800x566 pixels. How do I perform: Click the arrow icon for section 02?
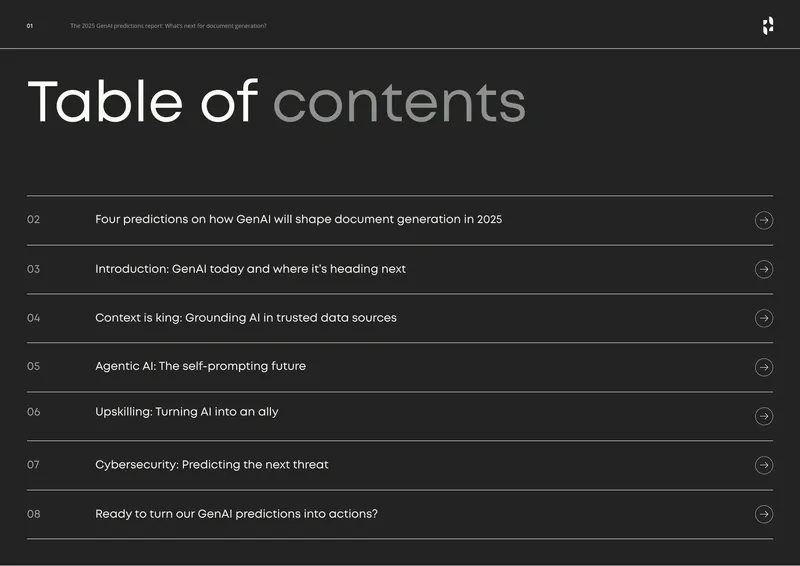pos(763,220)
